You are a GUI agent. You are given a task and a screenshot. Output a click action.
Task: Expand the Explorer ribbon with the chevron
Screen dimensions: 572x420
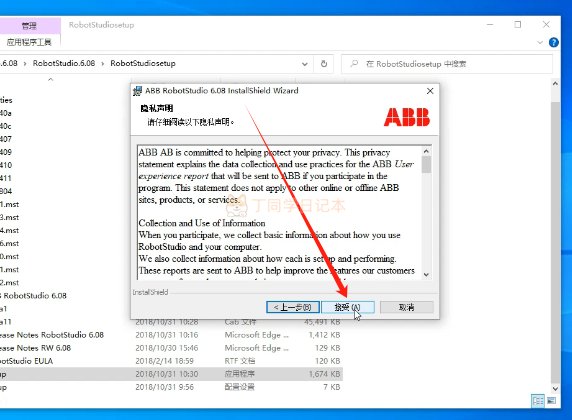coord(540,42)
